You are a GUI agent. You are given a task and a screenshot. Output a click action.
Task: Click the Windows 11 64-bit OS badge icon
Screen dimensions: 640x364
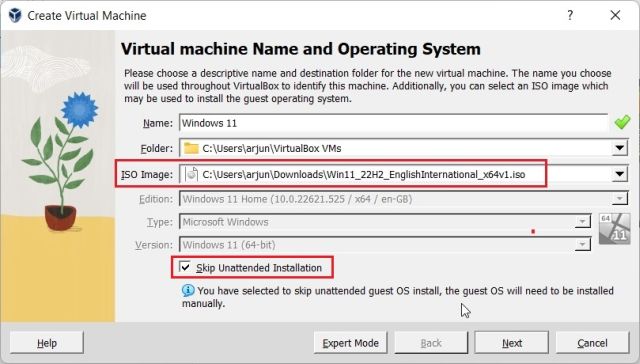click(614, 229)
